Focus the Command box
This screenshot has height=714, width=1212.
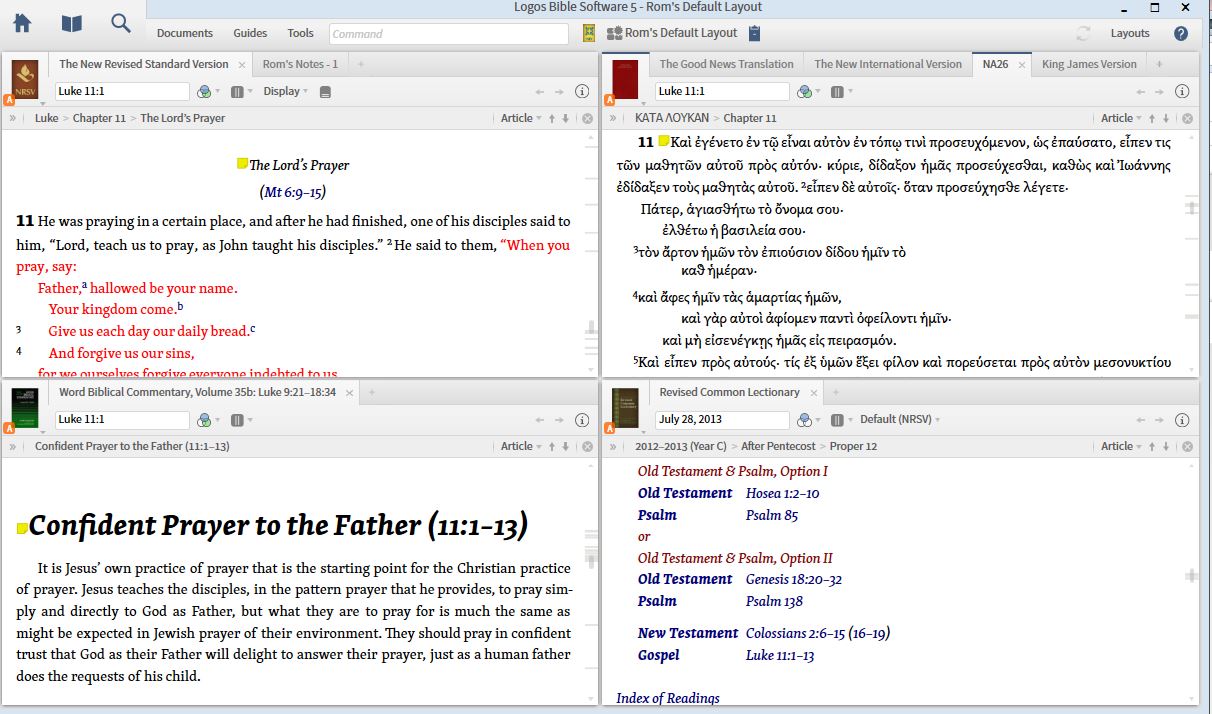(x=449, y=34)
